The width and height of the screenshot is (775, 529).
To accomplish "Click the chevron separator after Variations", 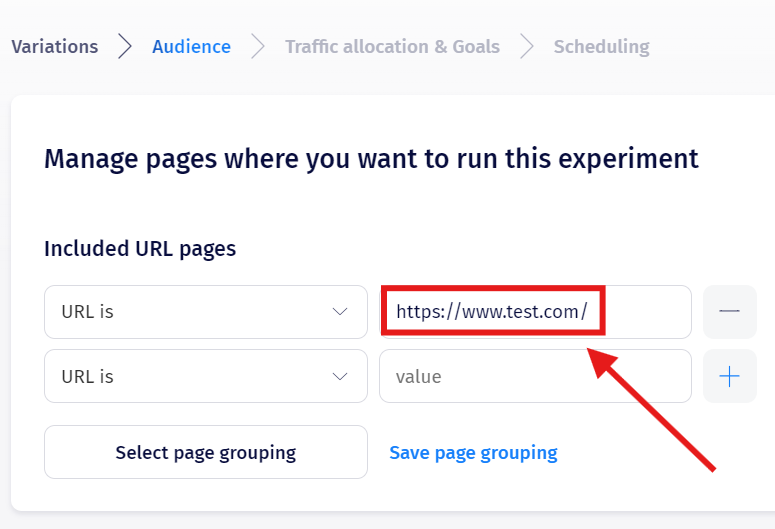I will coord(125,47).
